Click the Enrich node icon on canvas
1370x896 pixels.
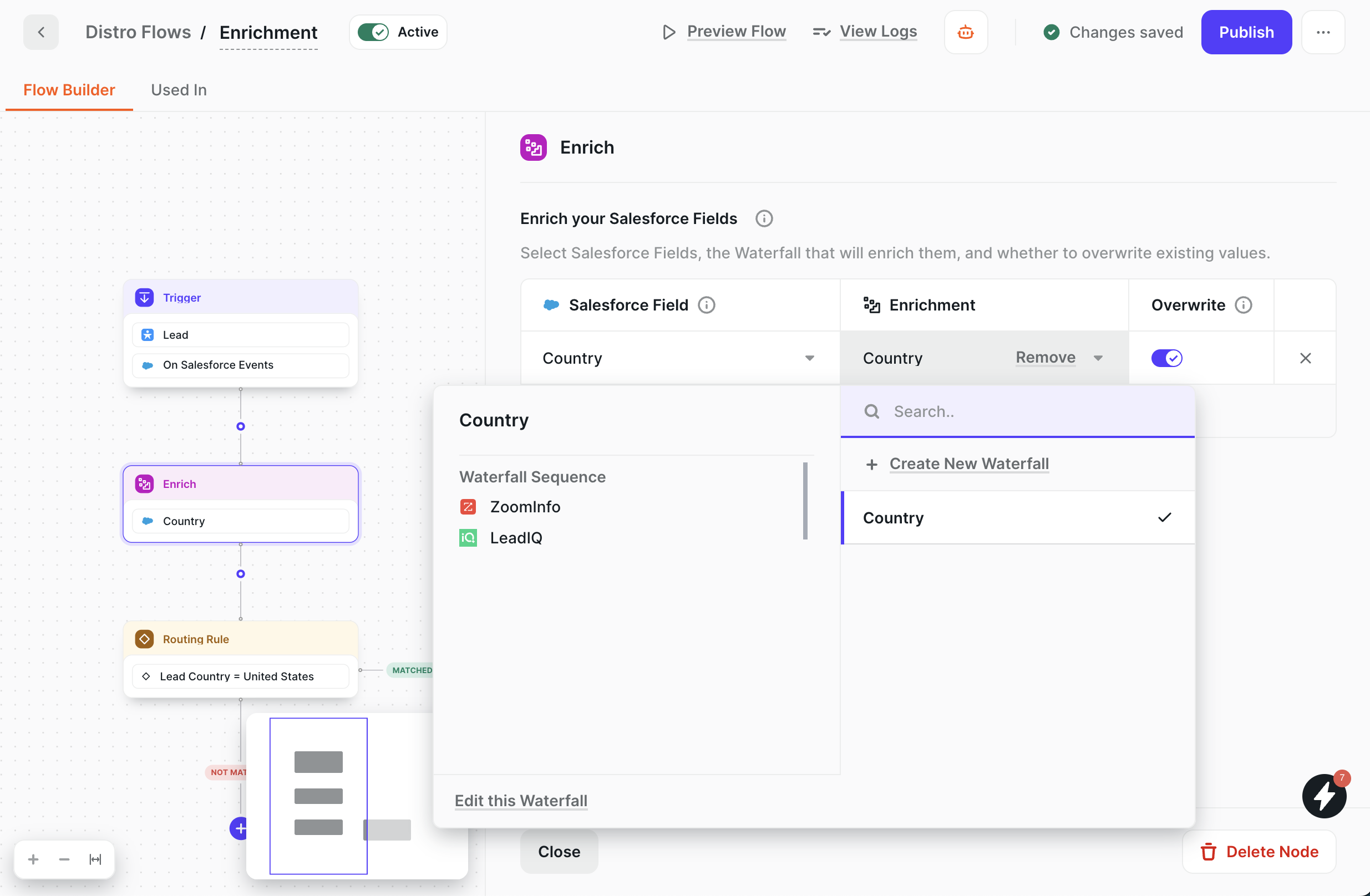(144, 484)
